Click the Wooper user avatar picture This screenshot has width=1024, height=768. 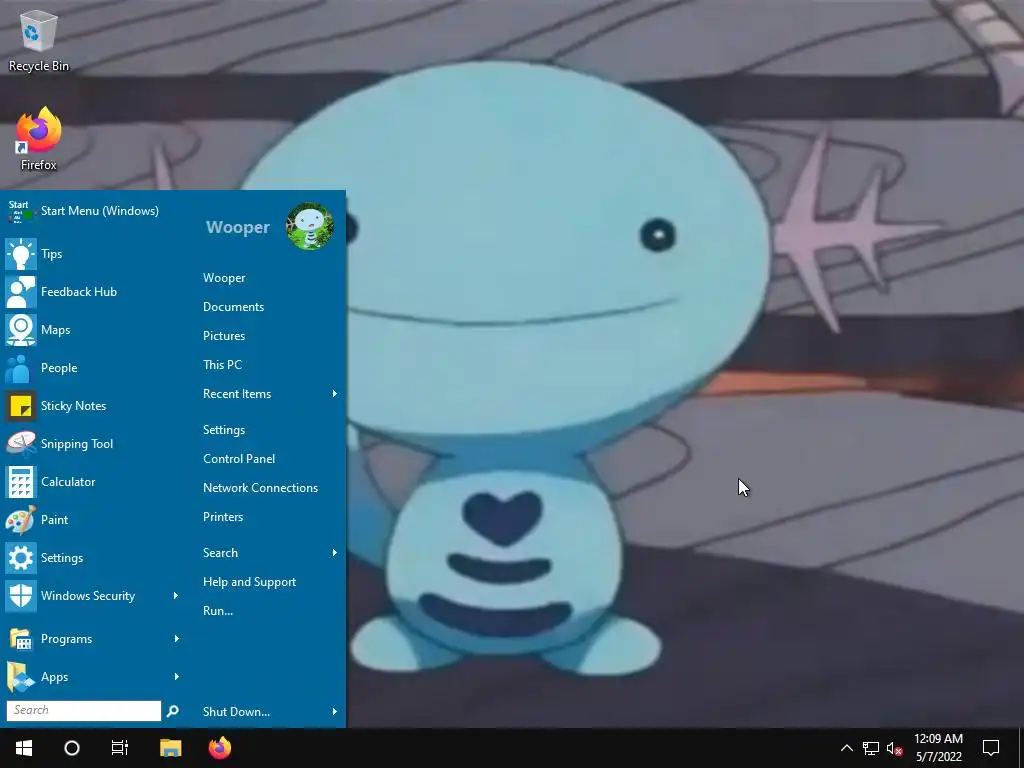pyautogui.click(x=310, y=226)
